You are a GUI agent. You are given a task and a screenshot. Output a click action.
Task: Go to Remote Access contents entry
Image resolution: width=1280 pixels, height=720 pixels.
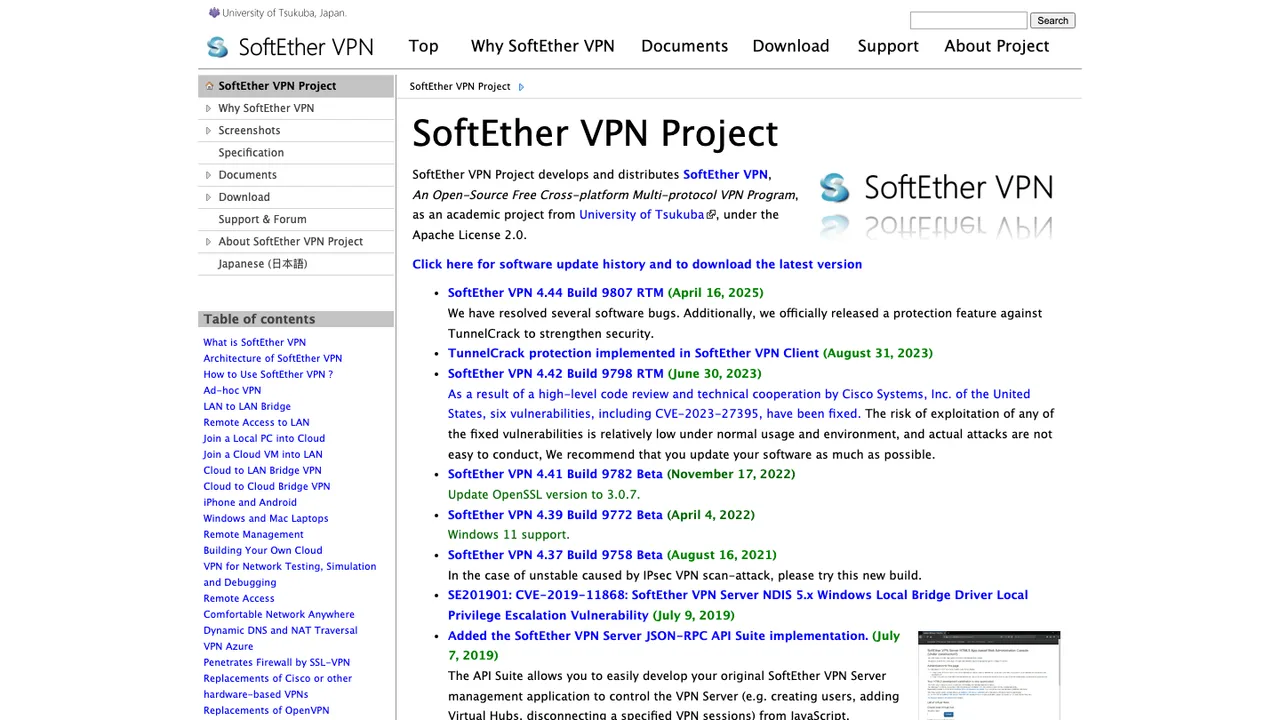(239, 598)
